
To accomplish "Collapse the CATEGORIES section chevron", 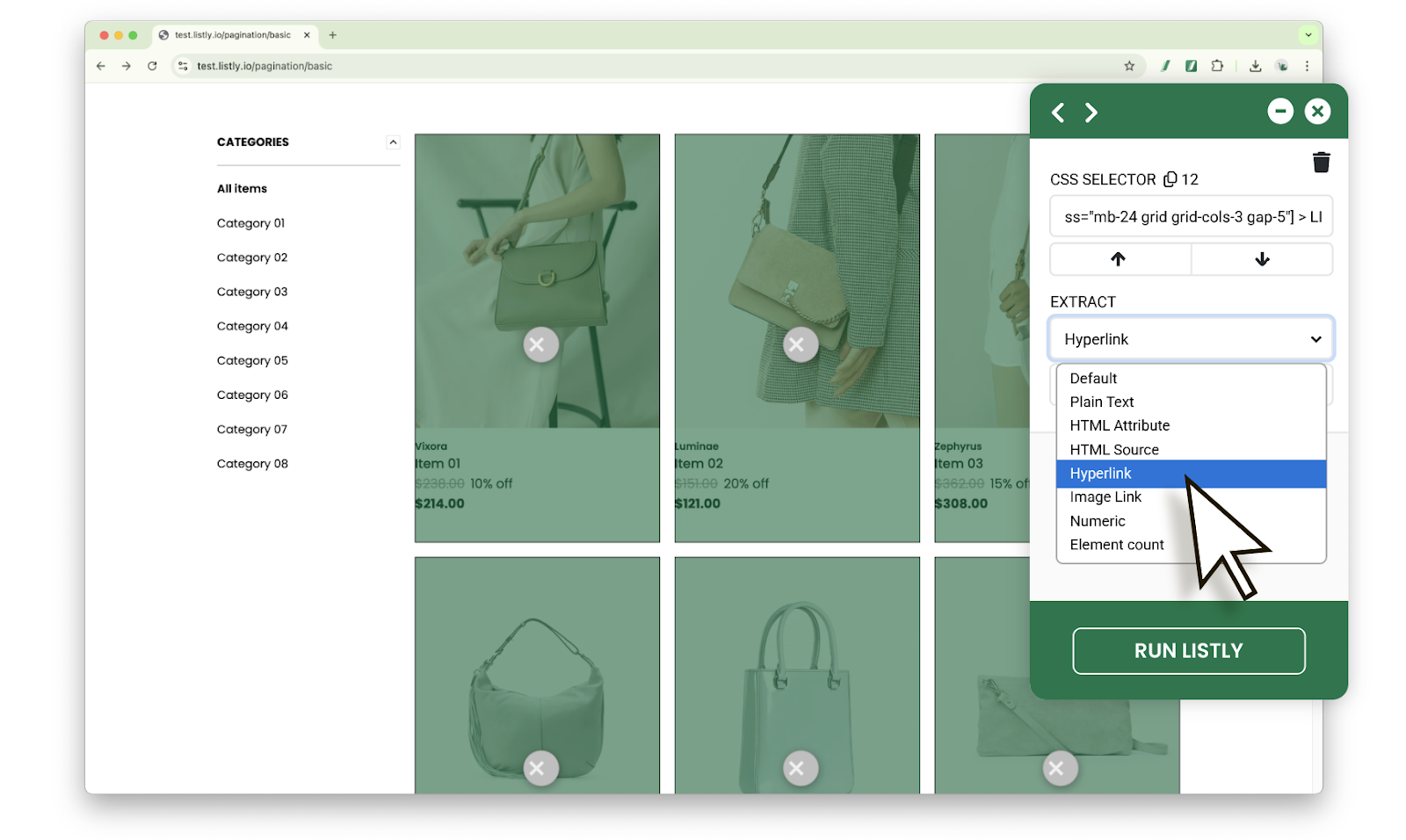I will [393, 142].
